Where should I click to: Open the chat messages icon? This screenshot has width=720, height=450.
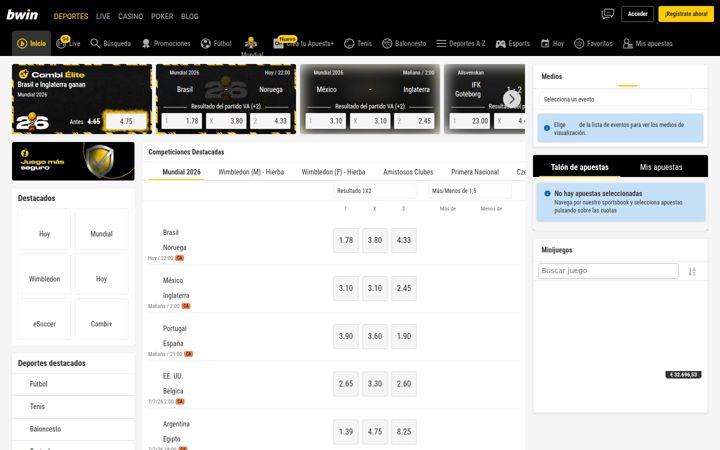(x=608, y=14)
